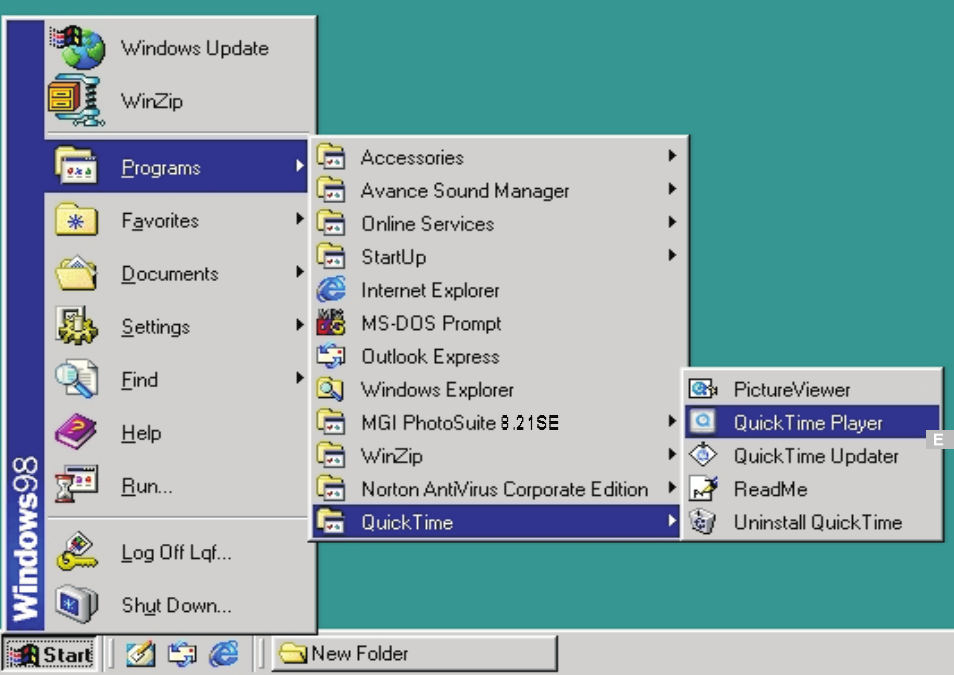
Task: Expand the StartUp submenu arrow
Action: tap(672, 255)
